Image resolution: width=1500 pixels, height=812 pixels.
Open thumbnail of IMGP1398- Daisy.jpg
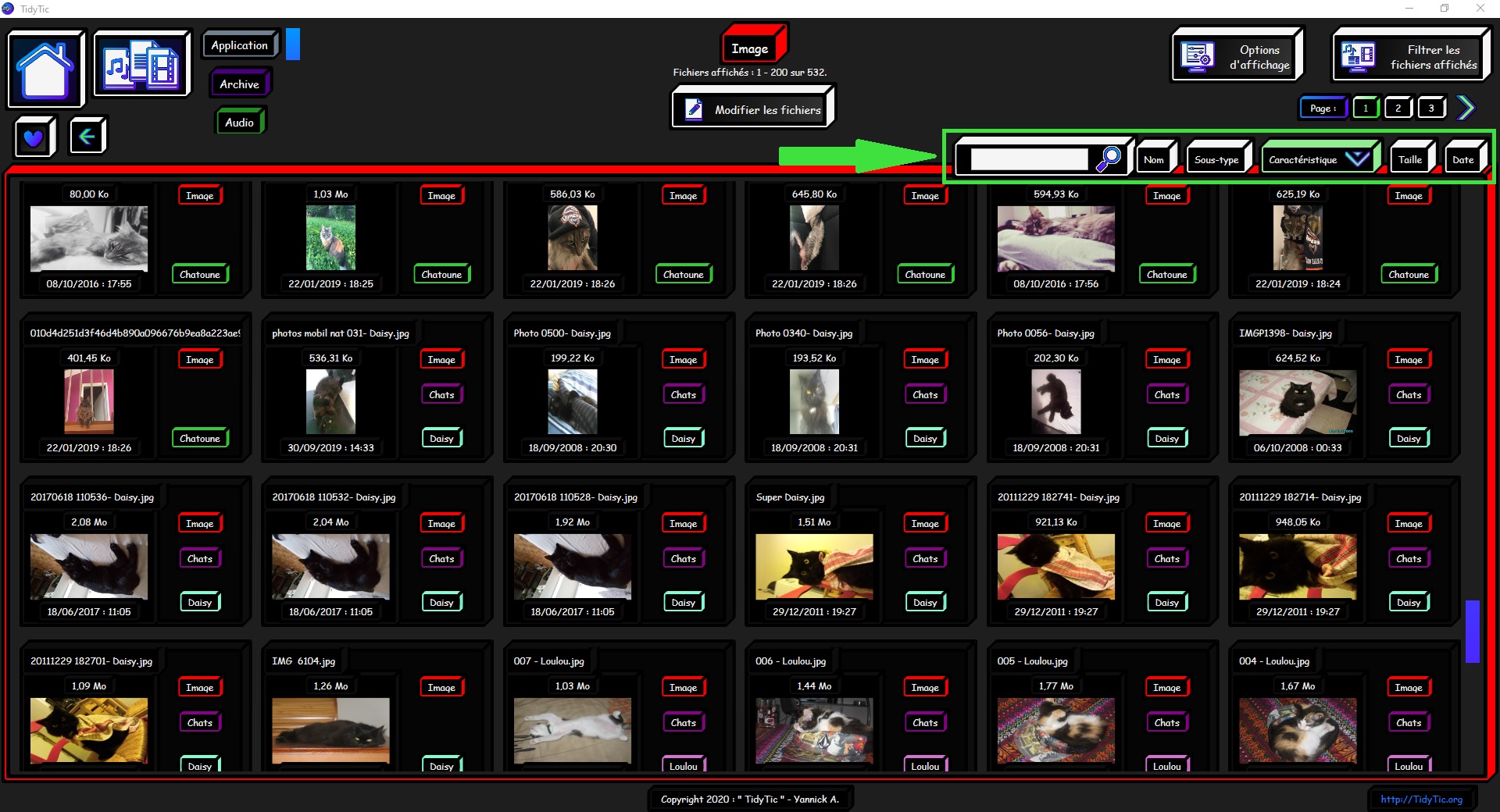pos(1298,402)
